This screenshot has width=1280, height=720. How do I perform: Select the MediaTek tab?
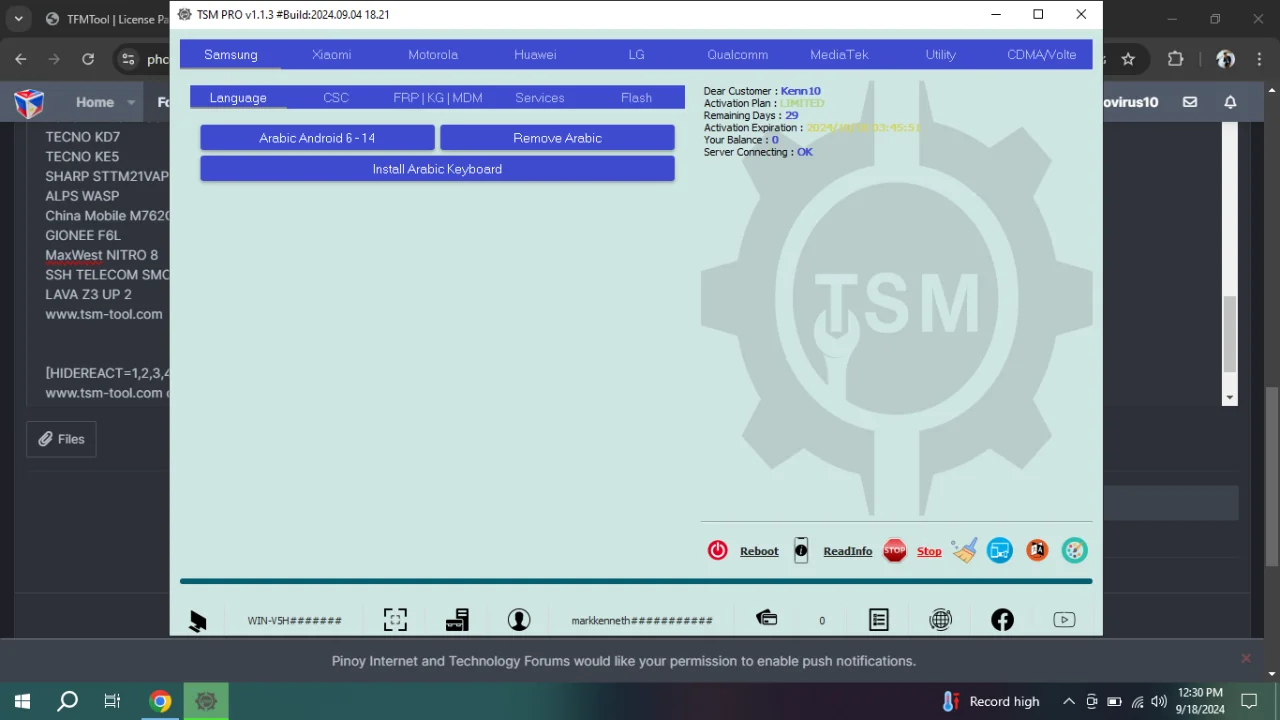tap(839, 55)
